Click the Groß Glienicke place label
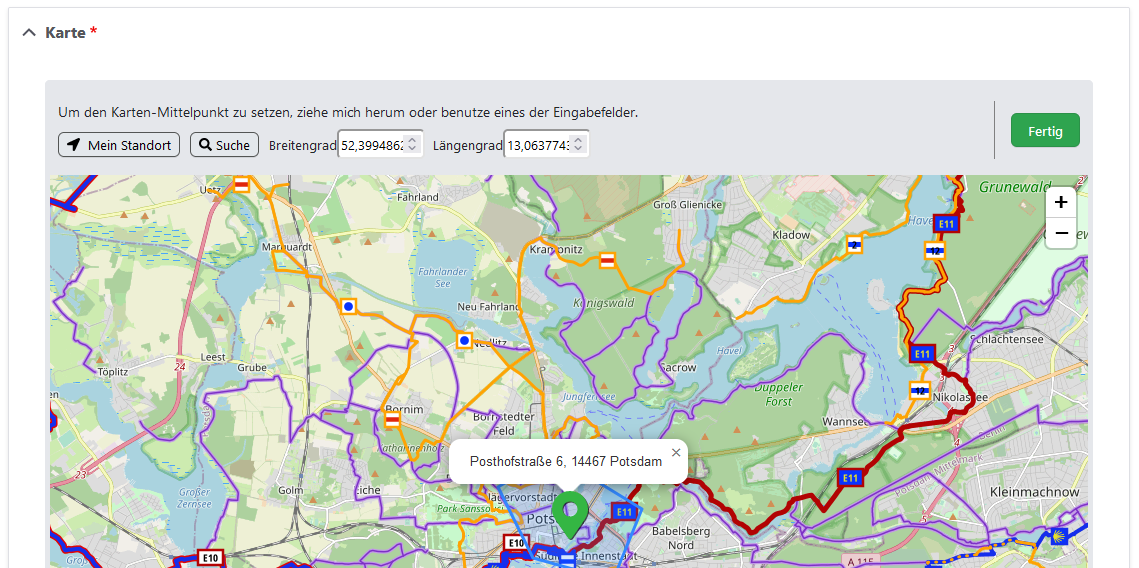Image resolution: width=1139 pixels, height=568 pixels. [x=688, y=205]
